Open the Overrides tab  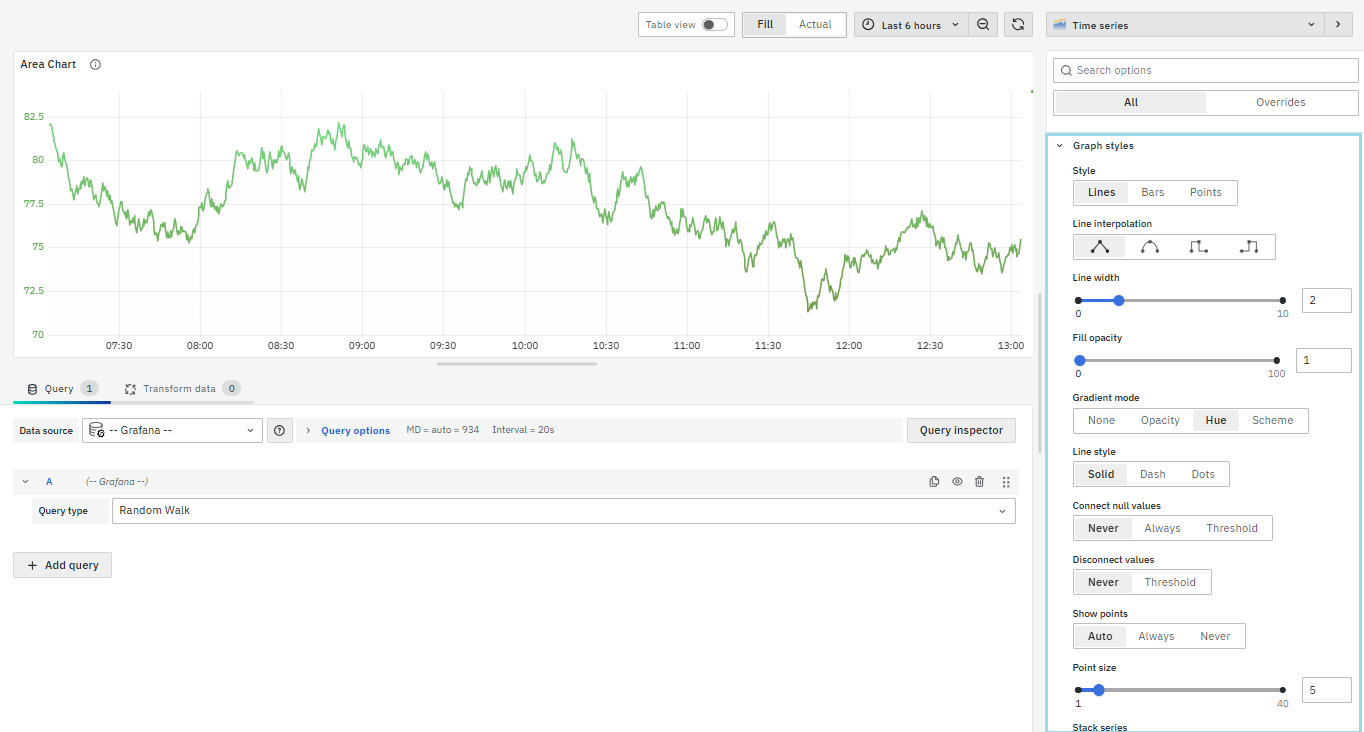[1280, 102]
